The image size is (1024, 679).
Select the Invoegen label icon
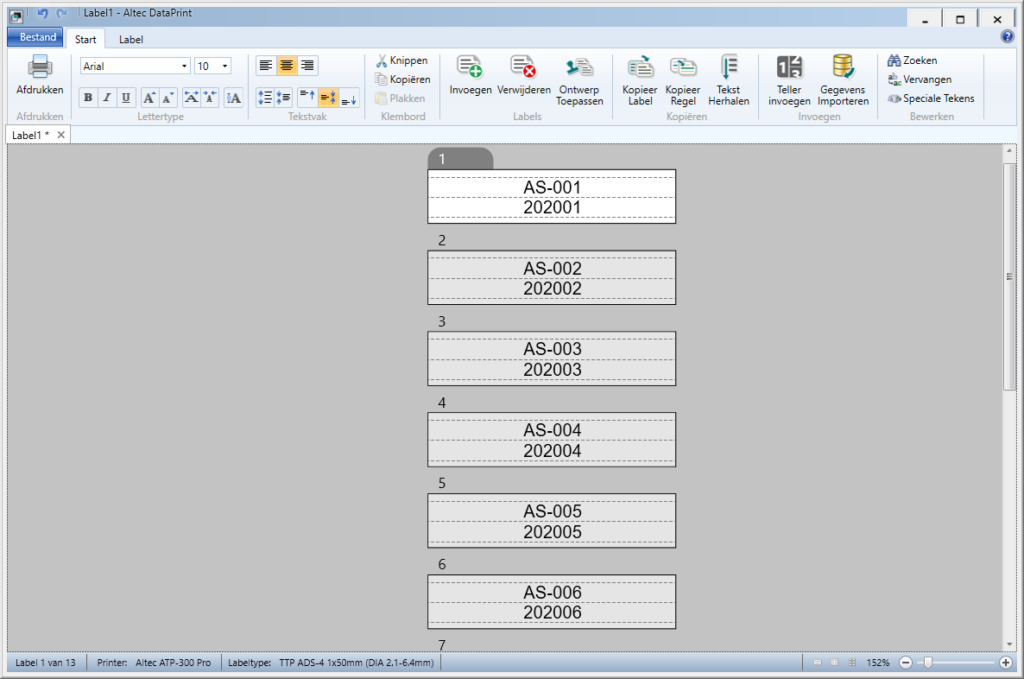pos(469,80)
